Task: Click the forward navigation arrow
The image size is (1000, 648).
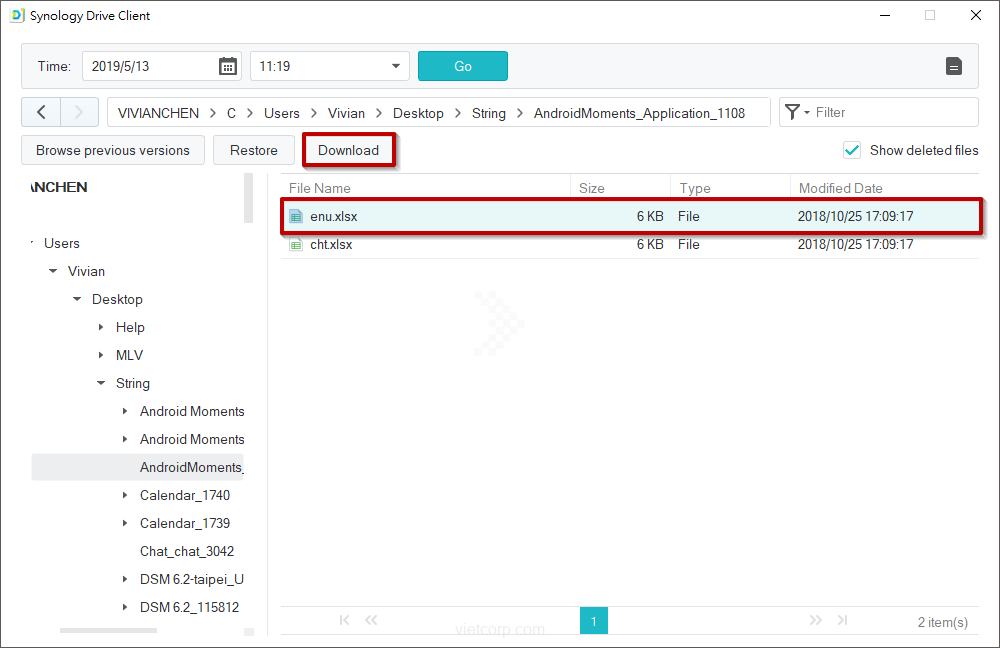Action: (x=79, y=112)
